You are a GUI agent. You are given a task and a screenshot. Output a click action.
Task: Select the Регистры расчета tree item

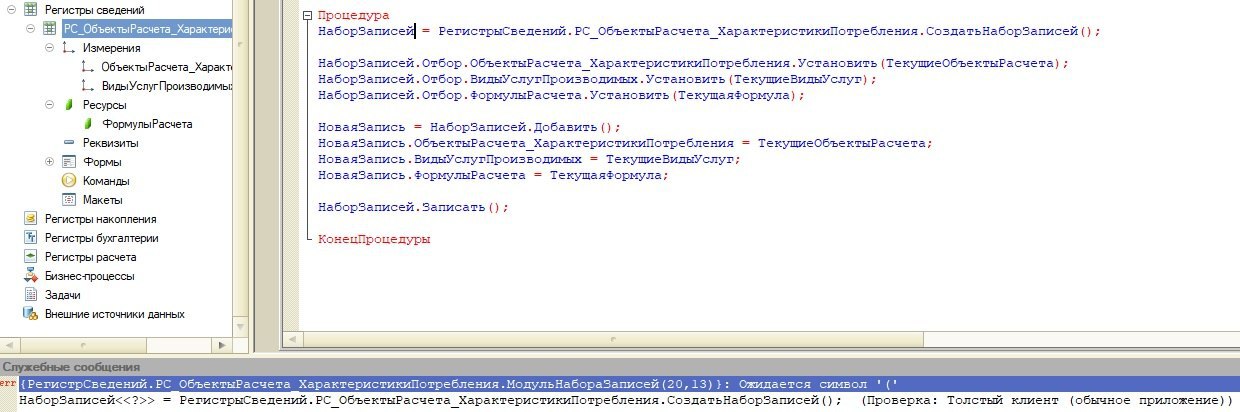tap(90, 257)
